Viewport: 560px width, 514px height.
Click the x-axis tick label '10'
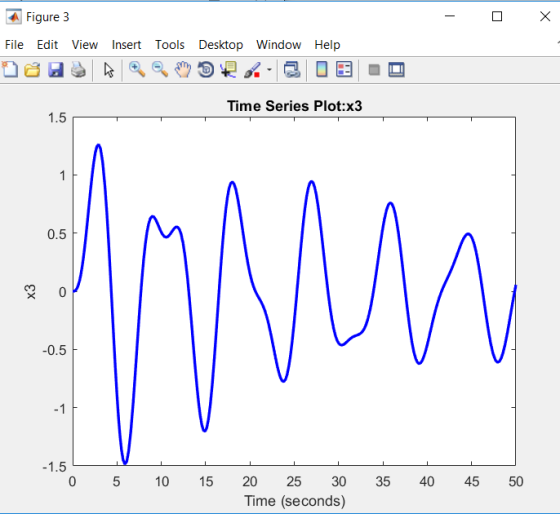point(162,481)
